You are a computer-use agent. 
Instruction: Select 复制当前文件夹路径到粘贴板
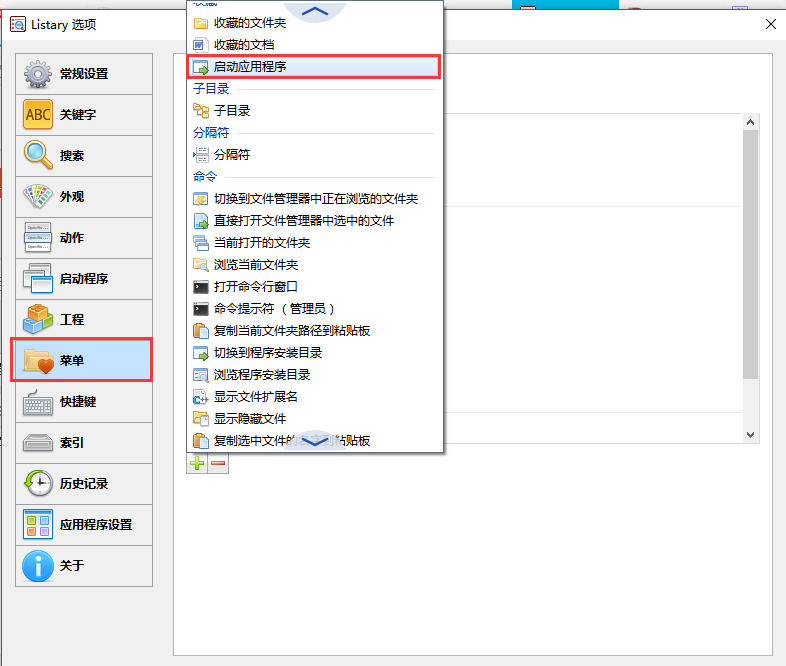[315, 331]
